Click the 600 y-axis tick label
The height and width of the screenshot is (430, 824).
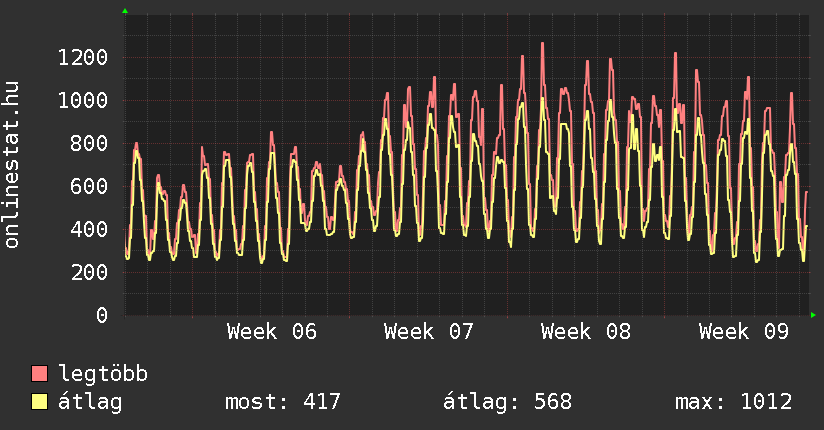[x=88, y=186]
